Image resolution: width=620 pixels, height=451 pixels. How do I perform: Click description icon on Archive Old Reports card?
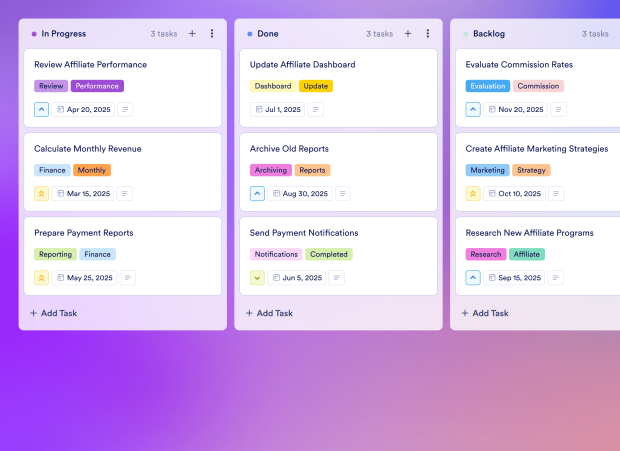pos(343,194)
